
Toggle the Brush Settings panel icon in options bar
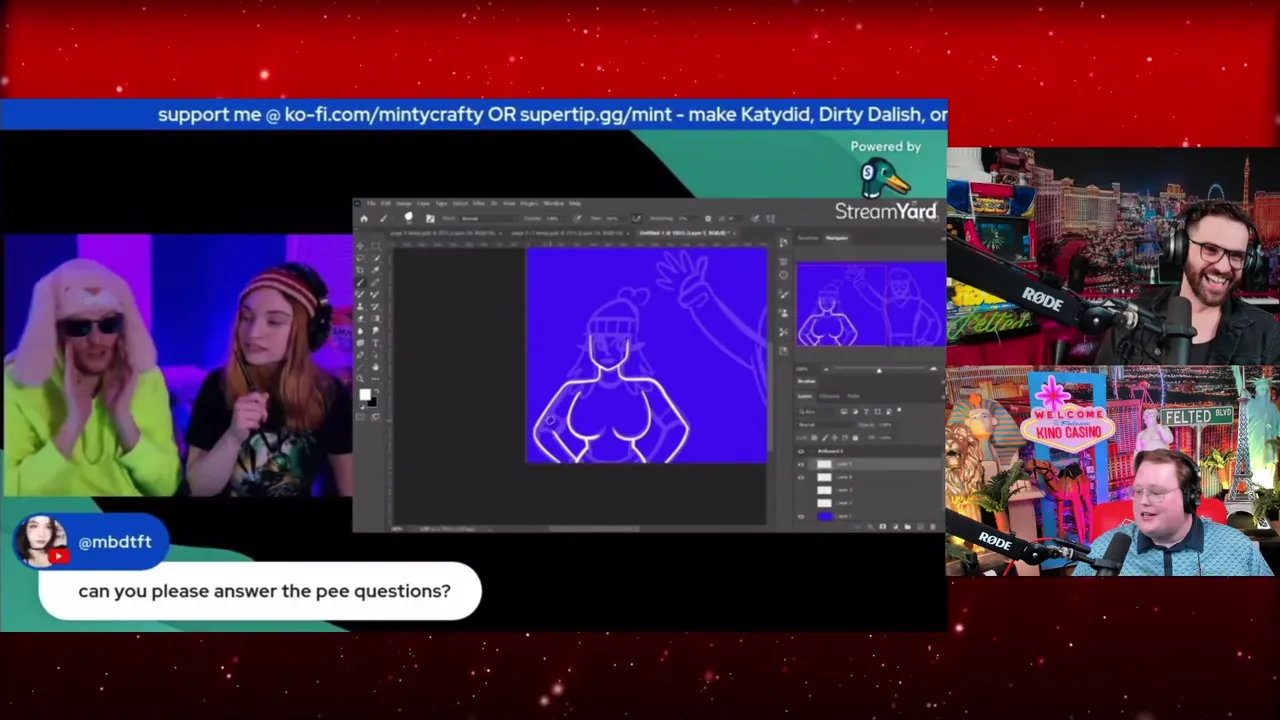tap(430, 219)
